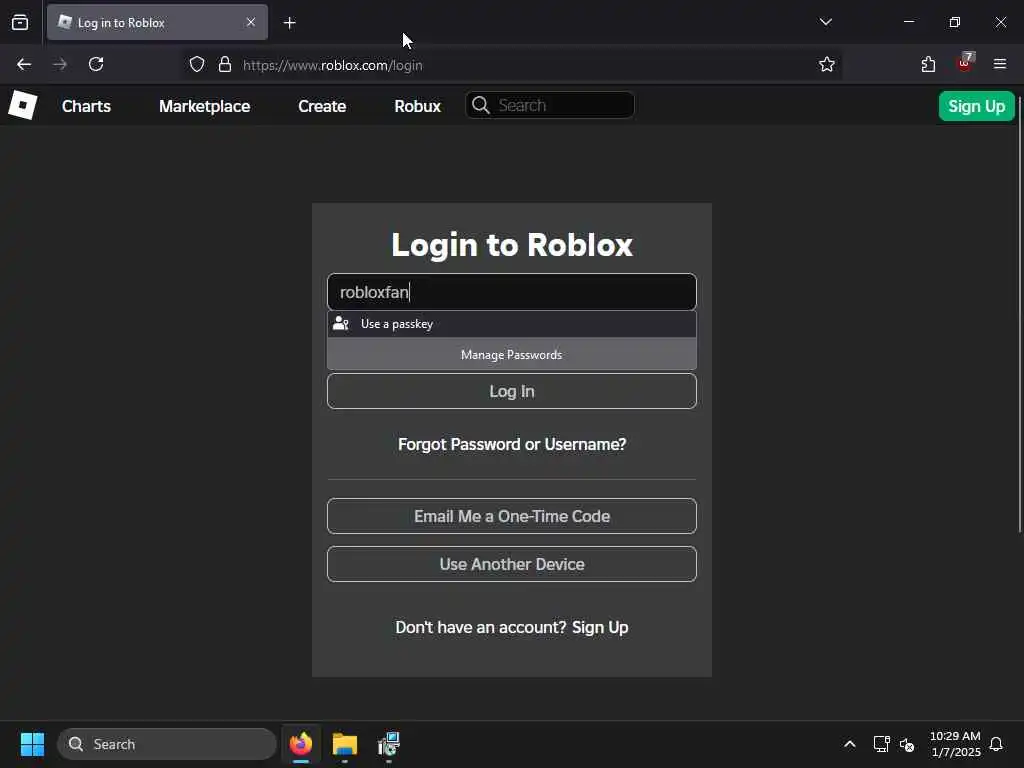Click the Log In button
Image resolution: width=1024 pixels, height=768 pixels.
pyautogui.click(x=511, y=391)
